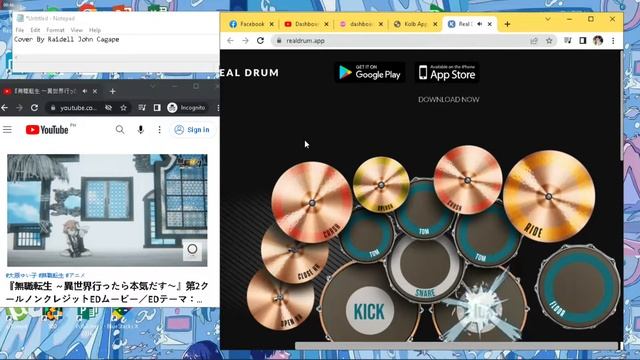Hit the FLOOR tom drum
The width and height of the screenshot is (640, 360).
[x=578, y=287]
